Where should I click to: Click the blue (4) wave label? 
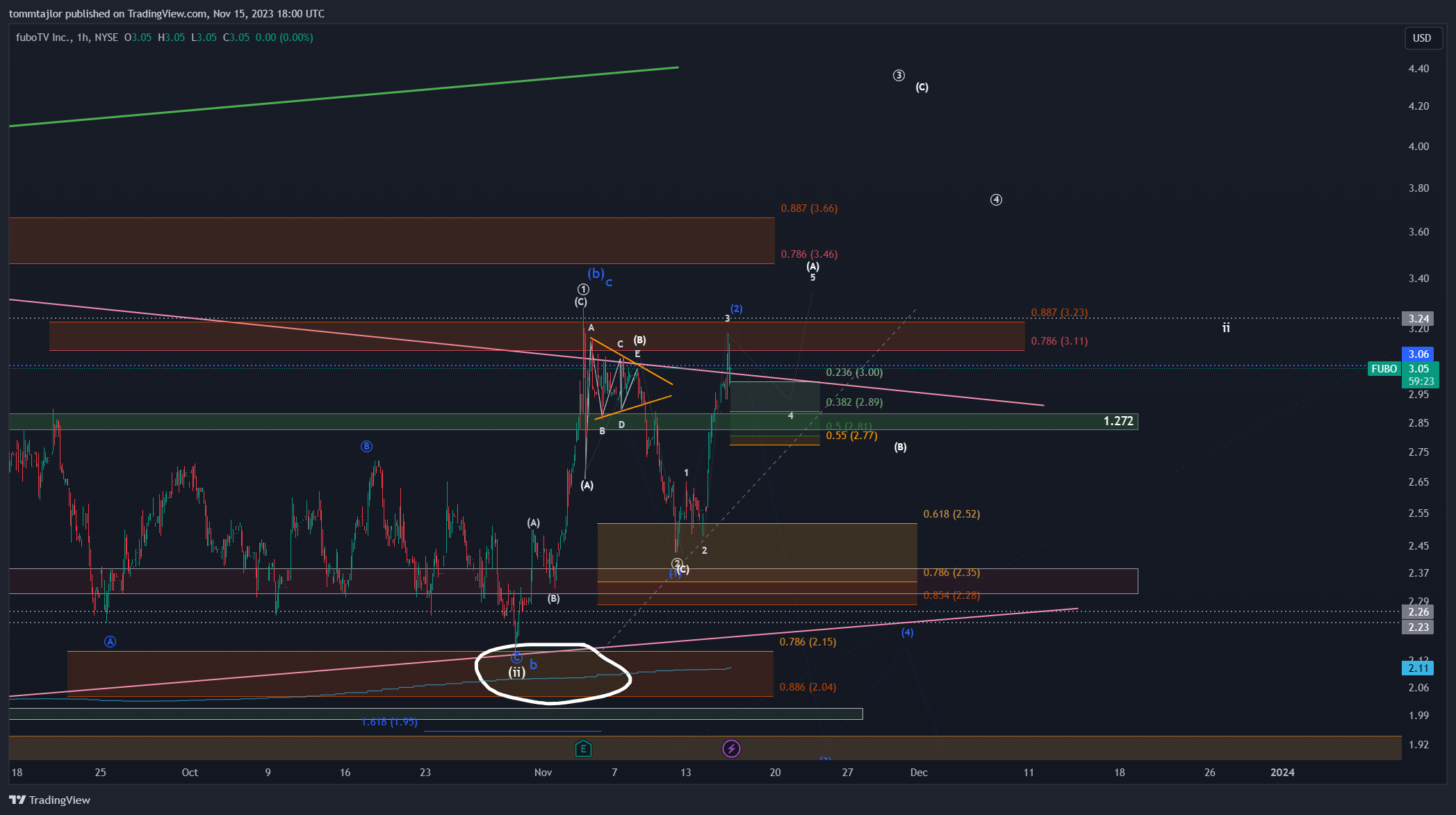(x=907, y=633)
